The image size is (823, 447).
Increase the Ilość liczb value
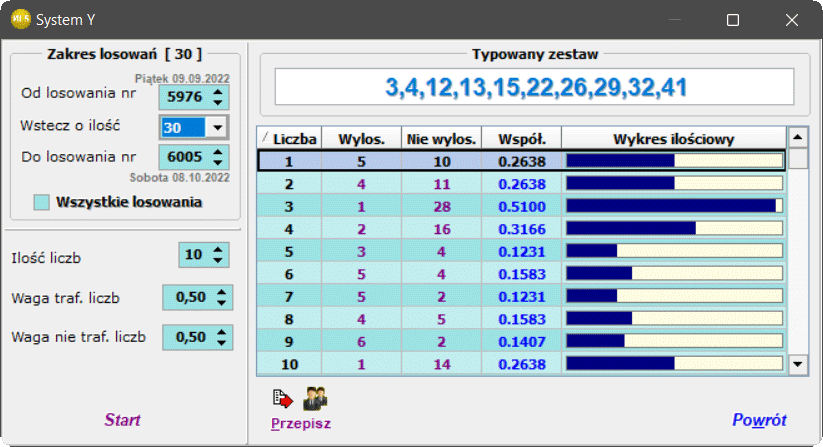218,250
